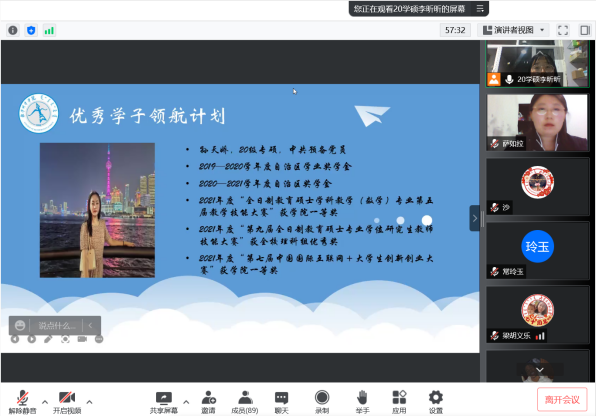Open the 邀请 invite icon
This screenshot has height=417, width=597.
coord(208,402)
